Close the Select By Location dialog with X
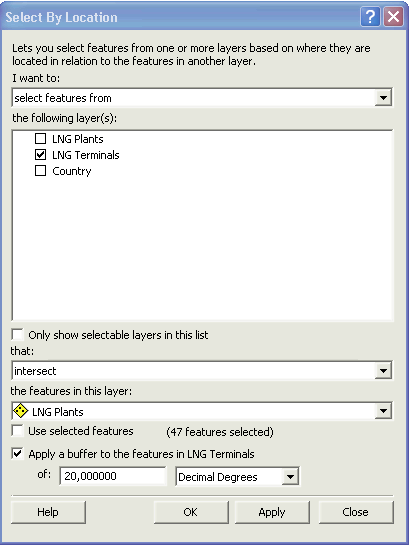 (393, 16)
